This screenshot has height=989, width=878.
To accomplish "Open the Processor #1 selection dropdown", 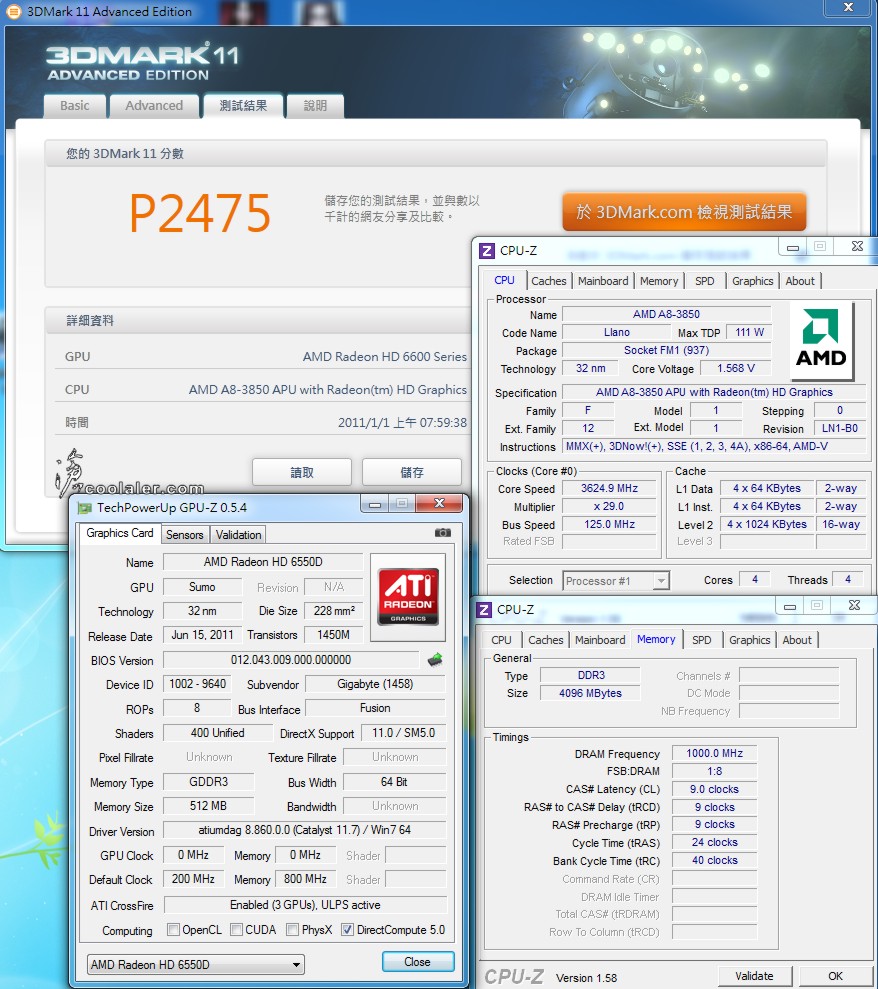I will tap(616, 581).
